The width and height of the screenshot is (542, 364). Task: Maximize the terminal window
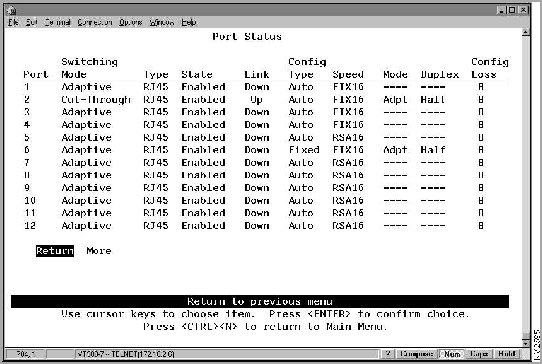(512, 10)
